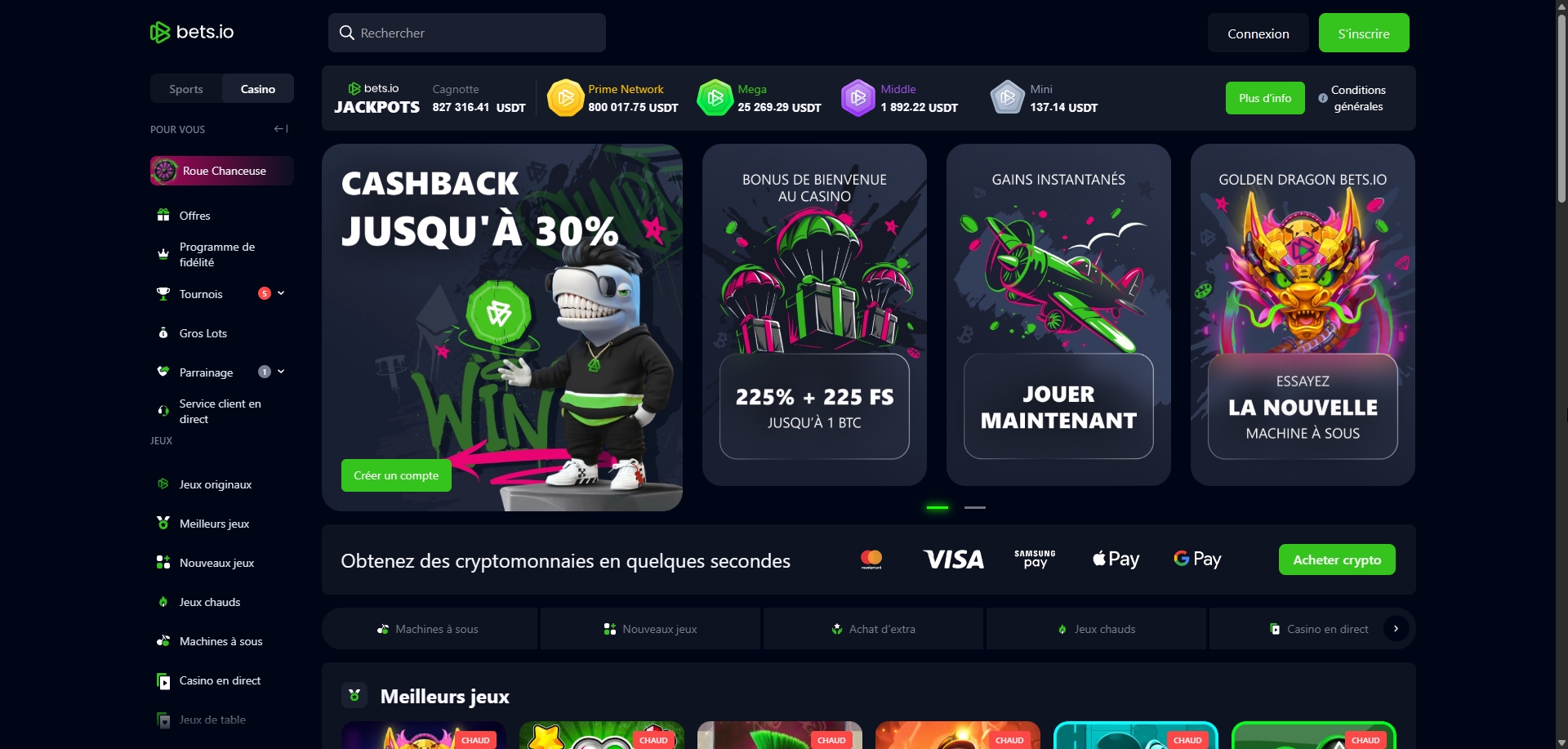Collapse the sidebar with the arrow icon
This screenshot has width=1568, height=749.
pyautogui.click(x=281, y=129)
